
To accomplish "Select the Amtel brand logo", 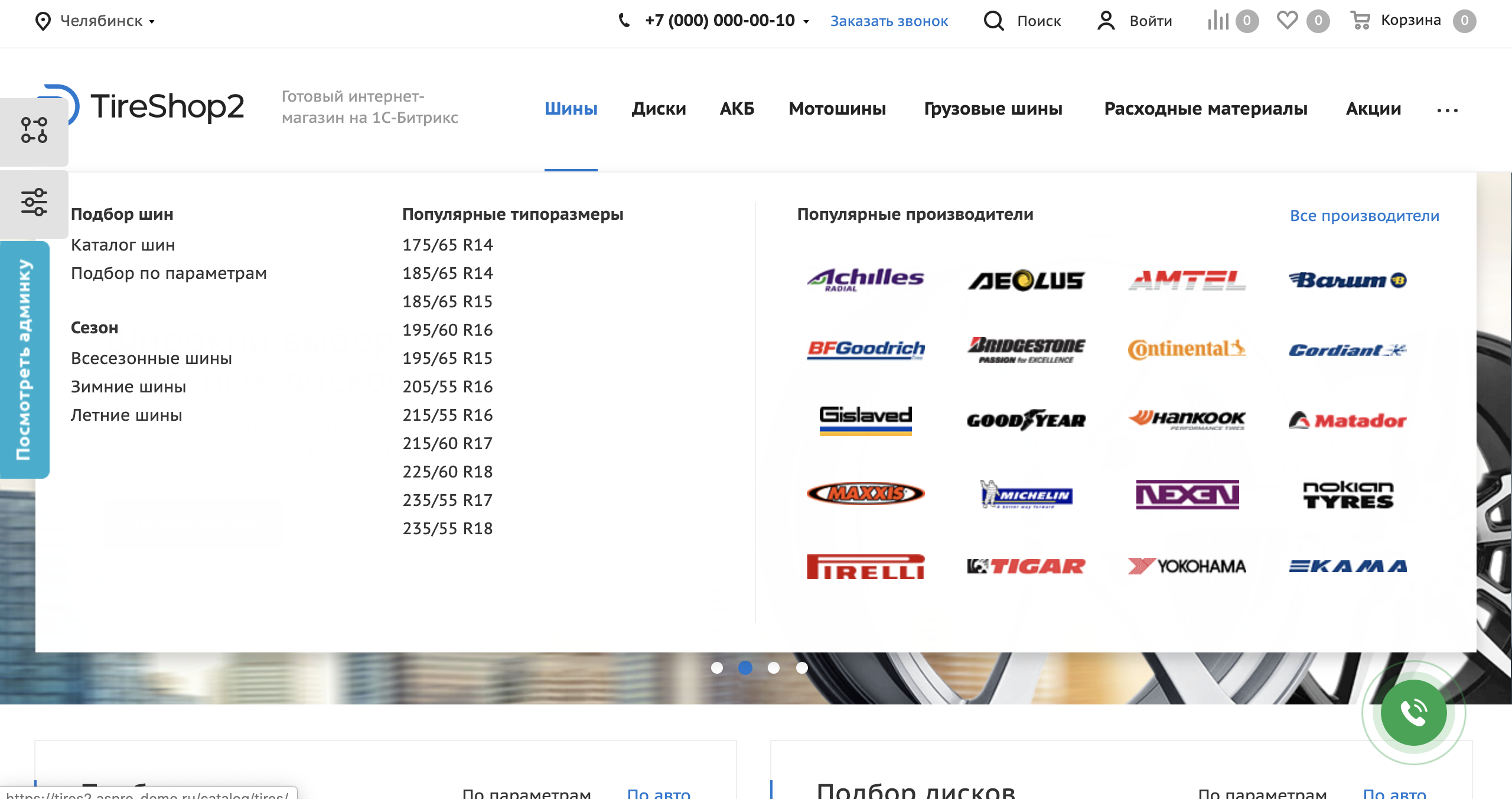I will pos(1187,280).
